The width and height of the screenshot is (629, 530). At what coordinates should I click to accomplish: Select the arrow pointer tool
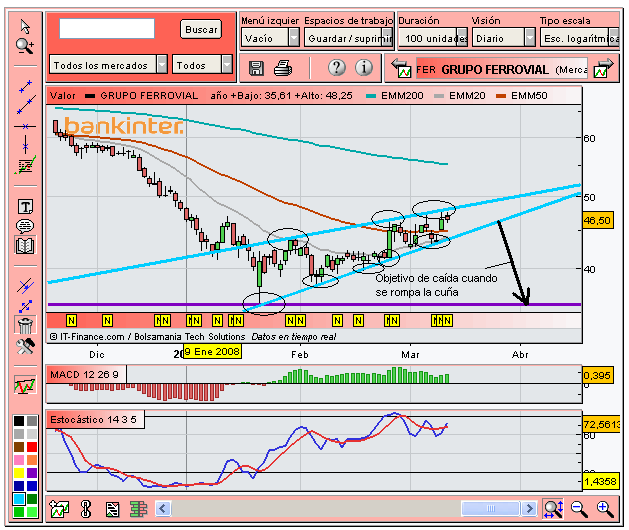tap(25, 27)
